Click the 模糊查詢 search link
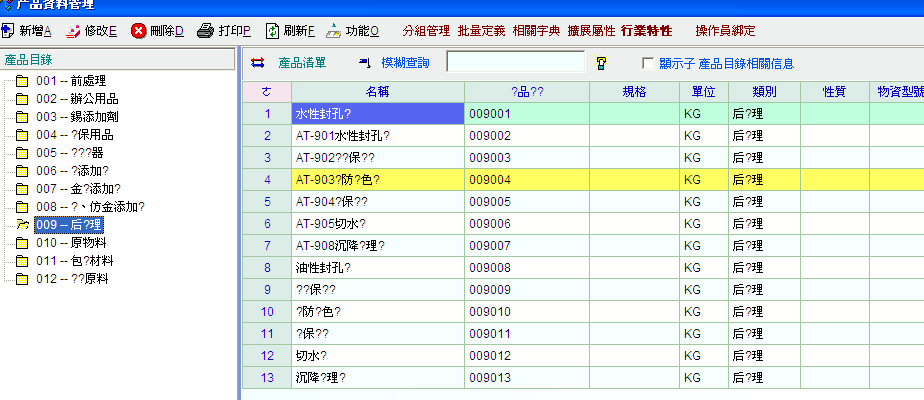 click(405, 63)
